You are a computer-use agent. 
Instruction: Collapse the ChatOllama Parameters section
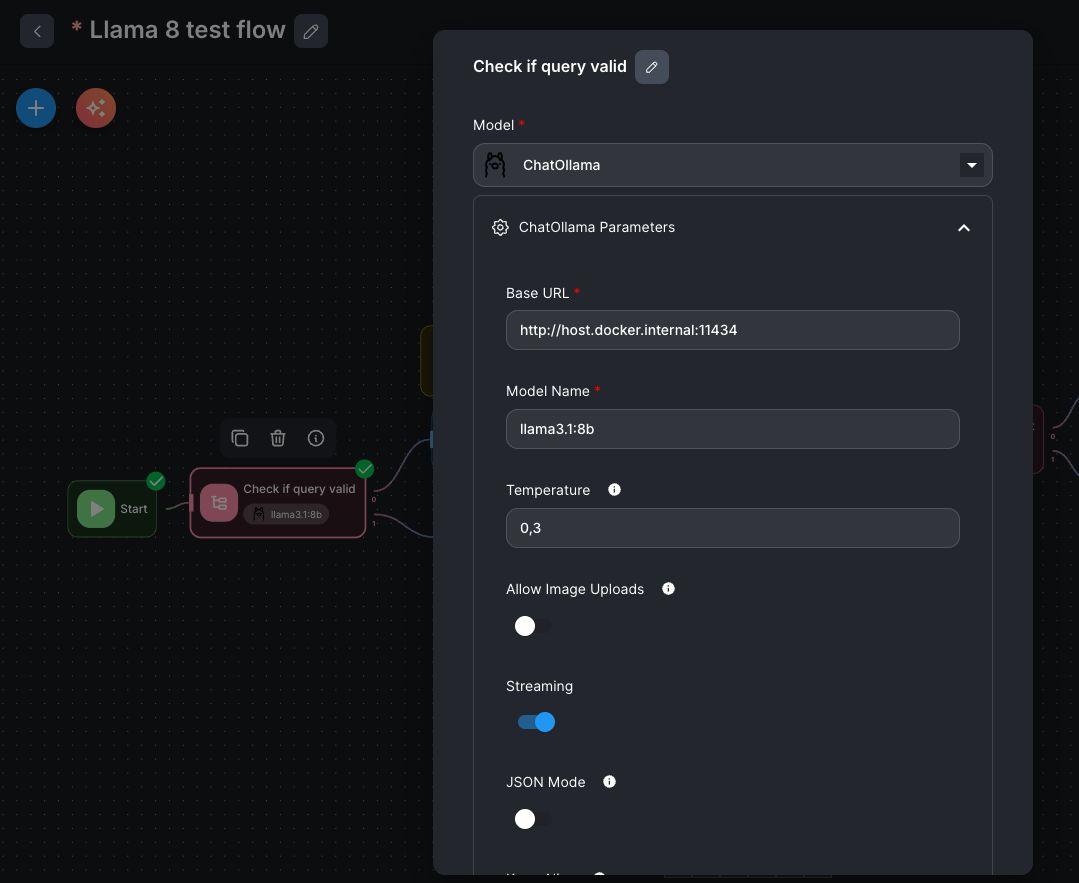point(964,228)
